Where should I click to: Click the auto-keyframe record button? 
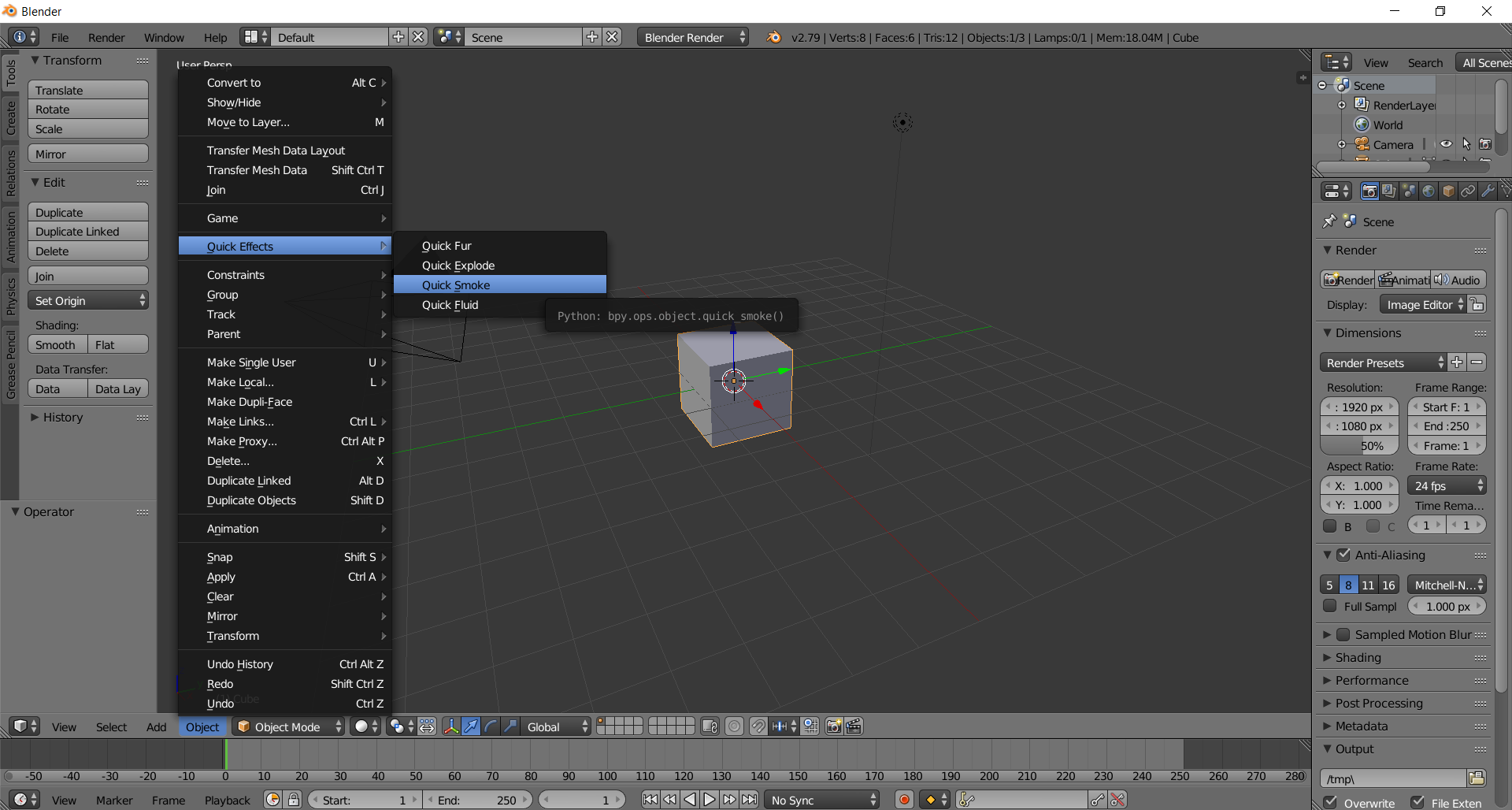tap(904, 800)
